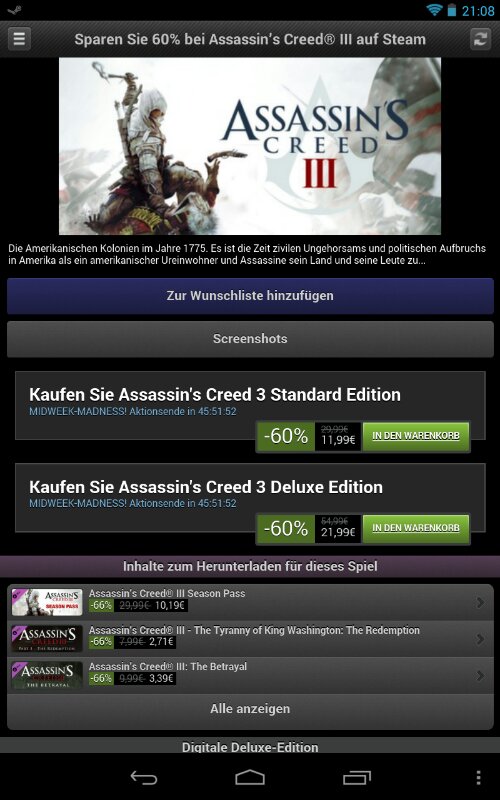The height and width of the screenshot is (800, 500).
Task: Tap the Wi-Fi status icon
Action: (435, 10)
